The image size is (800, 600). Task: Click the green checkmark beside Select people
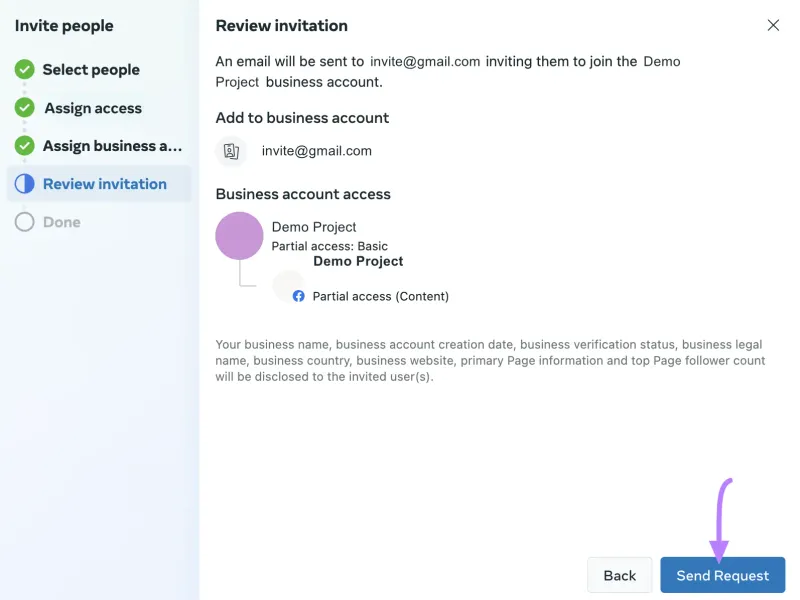26,70
